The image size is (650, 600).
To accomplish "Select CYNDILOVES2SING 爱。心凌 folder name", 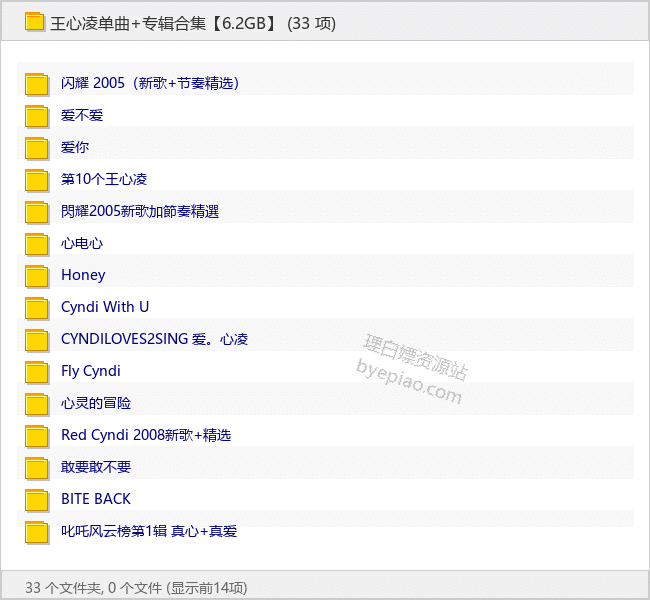I will tap(154, 339).
